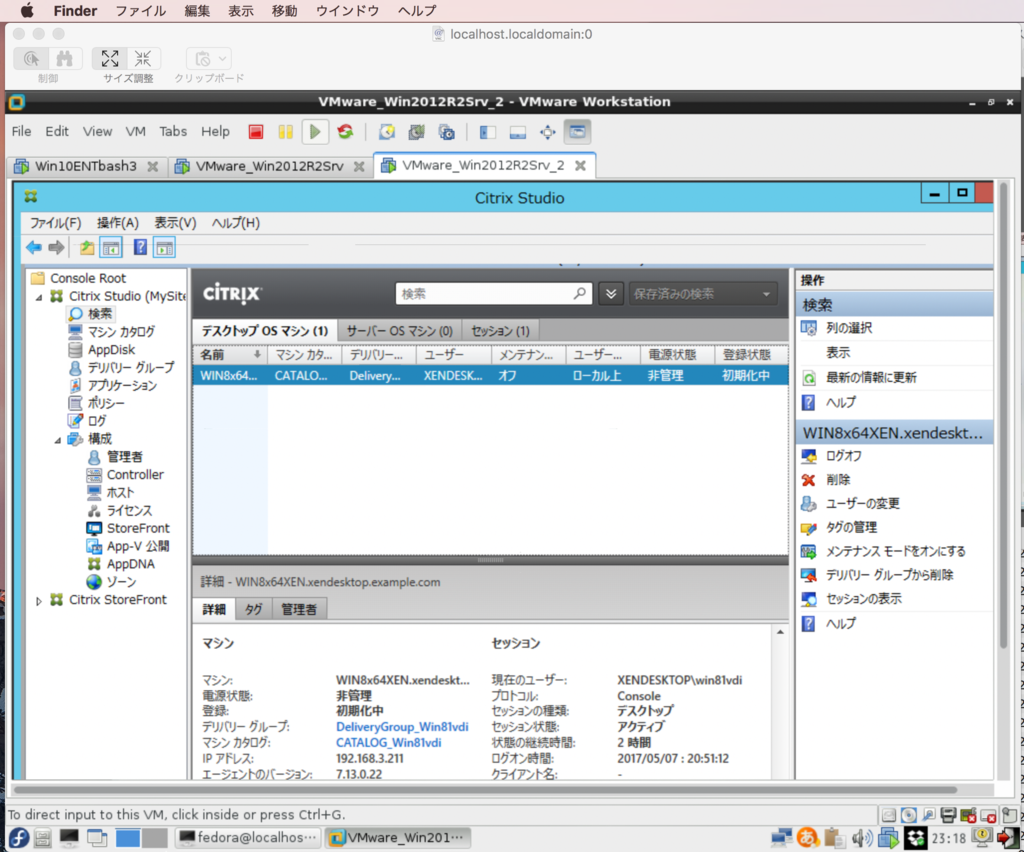Collapse the Citrix Studio (MySite) tree node

tap(39, 297)
